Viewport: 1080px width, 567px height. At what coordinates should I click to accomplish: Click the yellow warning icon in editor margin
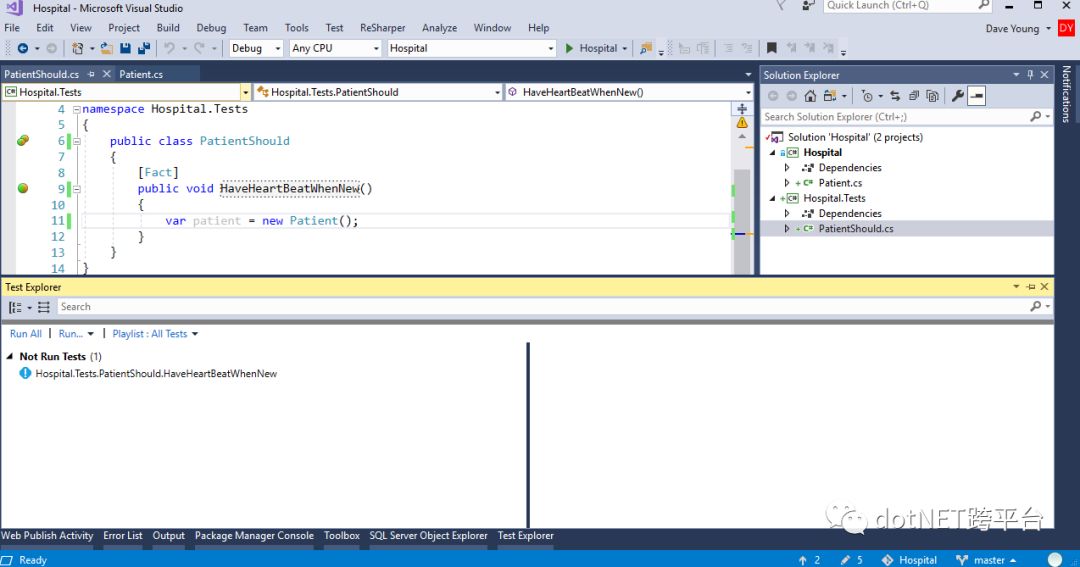(742, 123)
